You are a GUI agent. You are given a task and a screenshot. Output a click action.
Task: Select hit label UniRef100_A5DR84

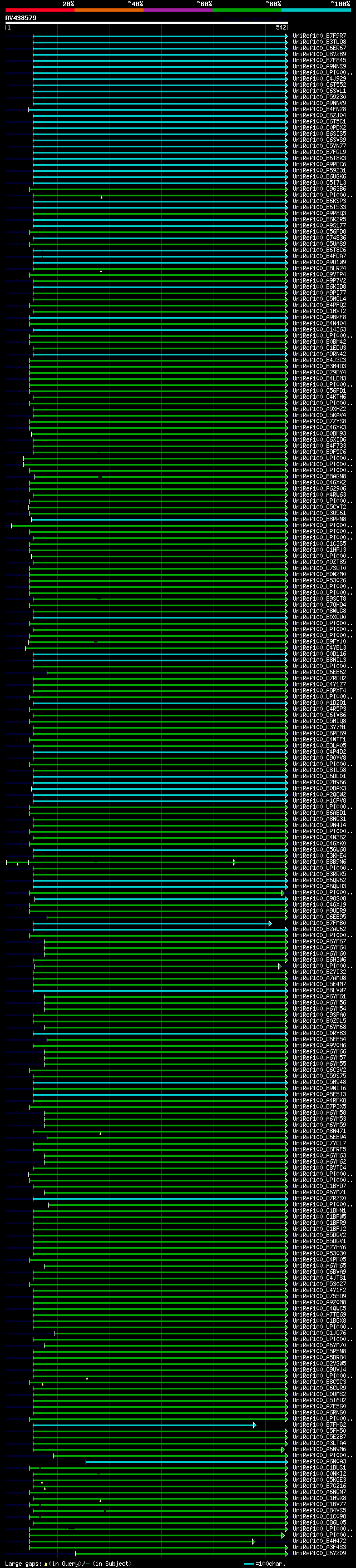click(319, 1357)
